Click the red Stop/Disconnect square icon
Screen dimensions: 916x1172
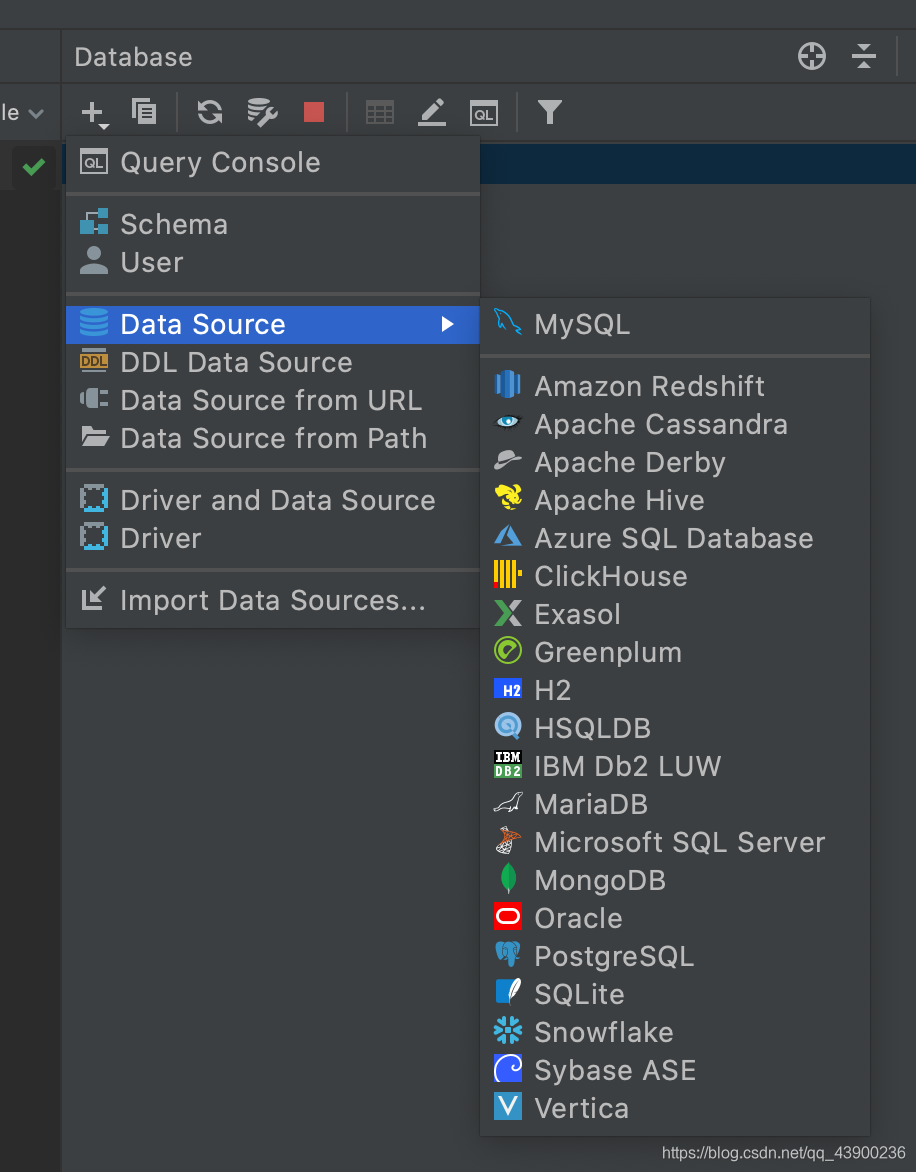[314, 112]
